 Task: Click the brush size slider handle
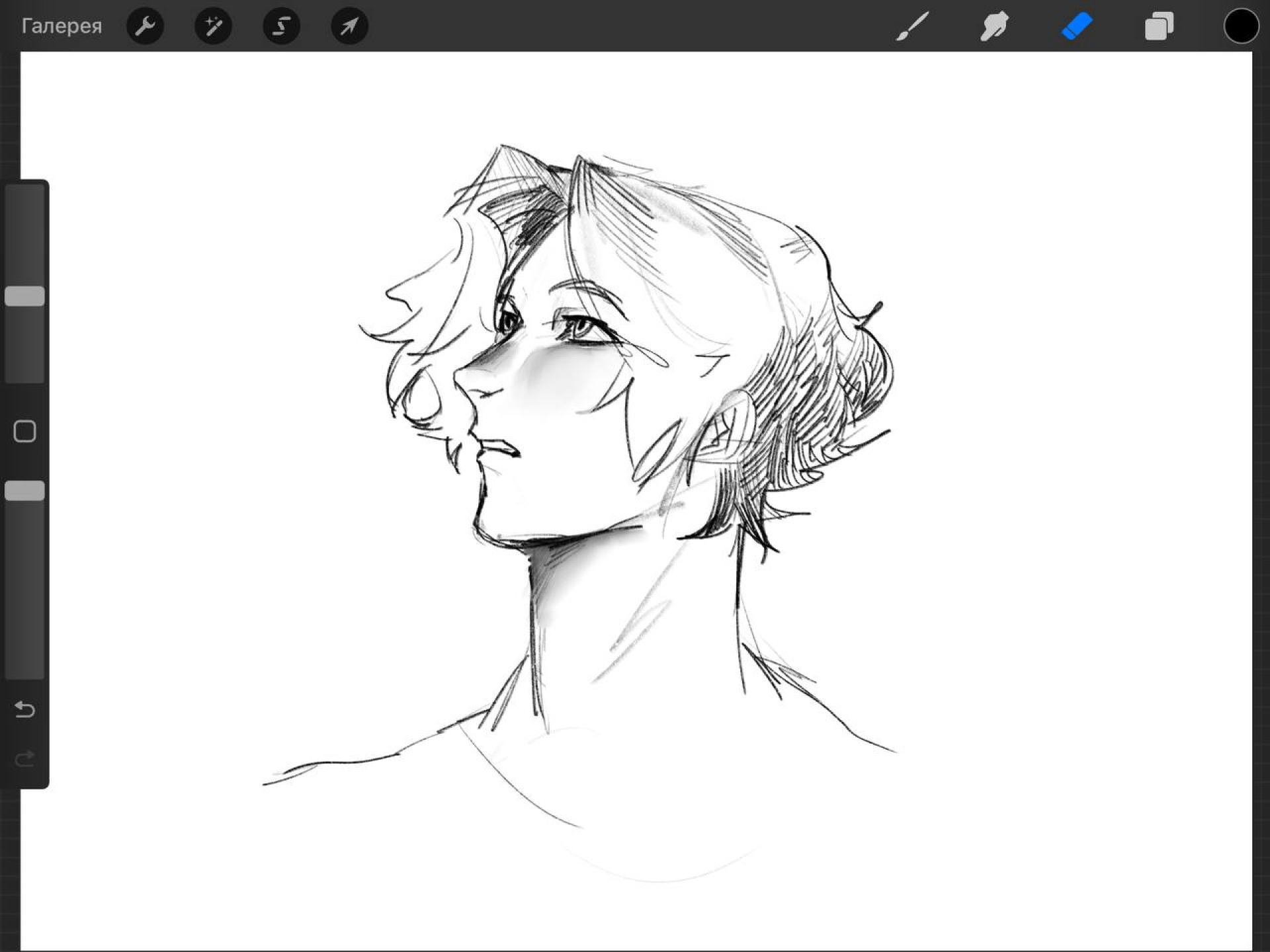(25, 296)
